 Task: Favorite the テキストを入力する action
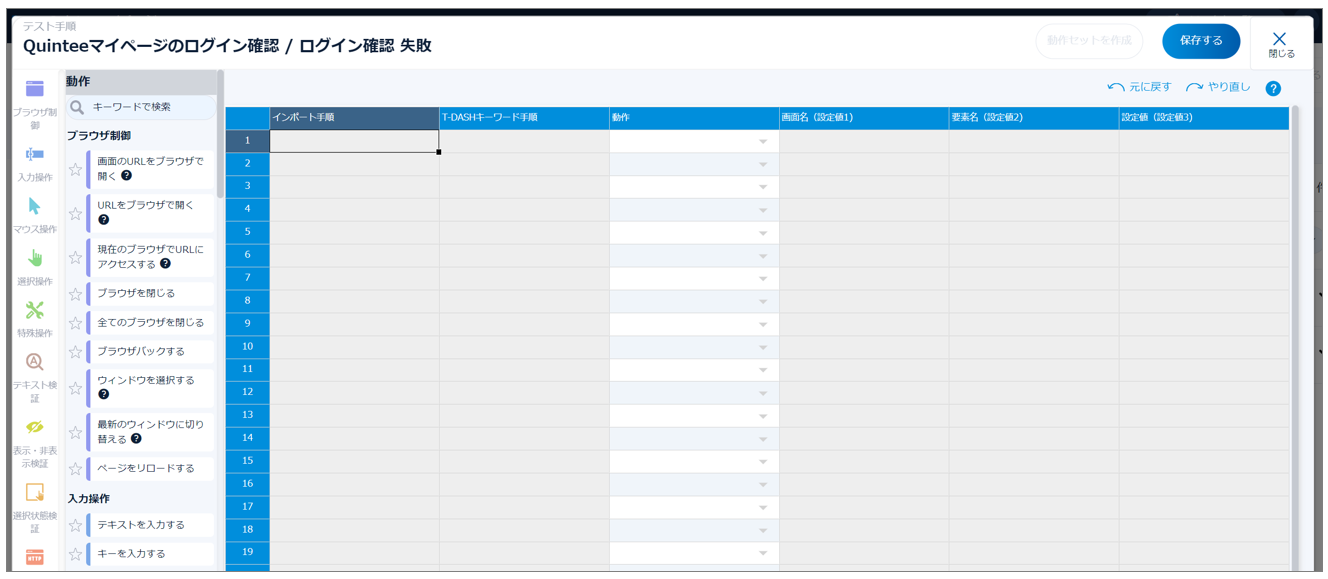pyautogui.click(x=75, y=525)
